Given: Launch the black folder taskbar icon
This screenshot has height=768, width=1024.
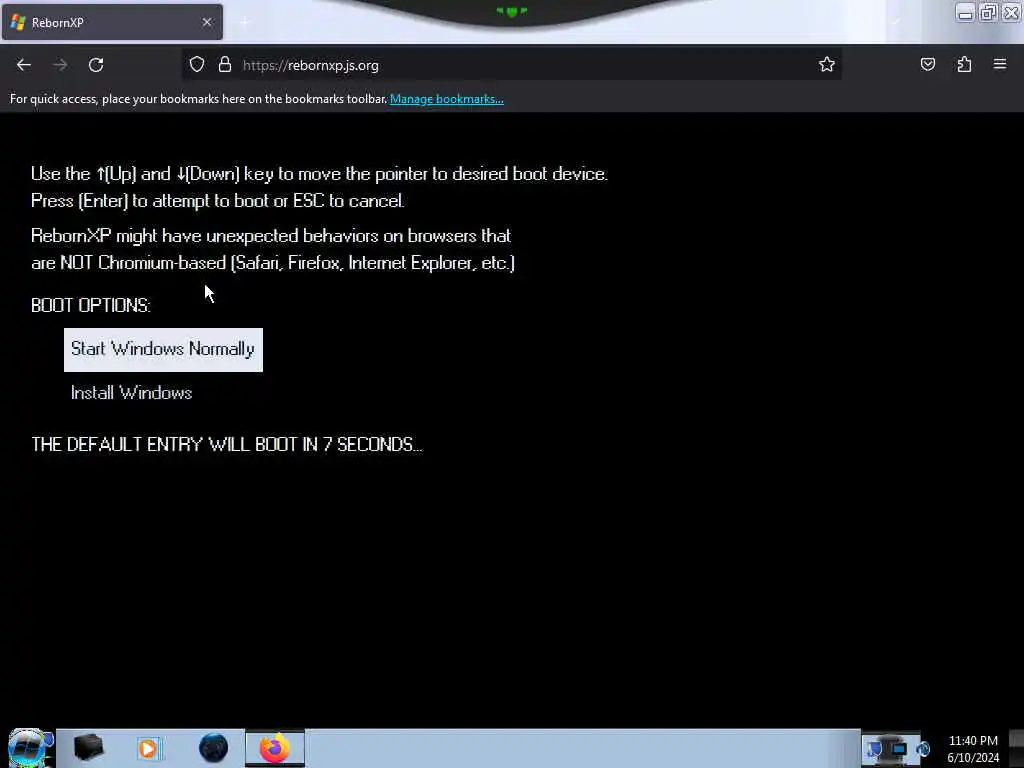Looking at the screenshot, I should [x=88, y=748].
